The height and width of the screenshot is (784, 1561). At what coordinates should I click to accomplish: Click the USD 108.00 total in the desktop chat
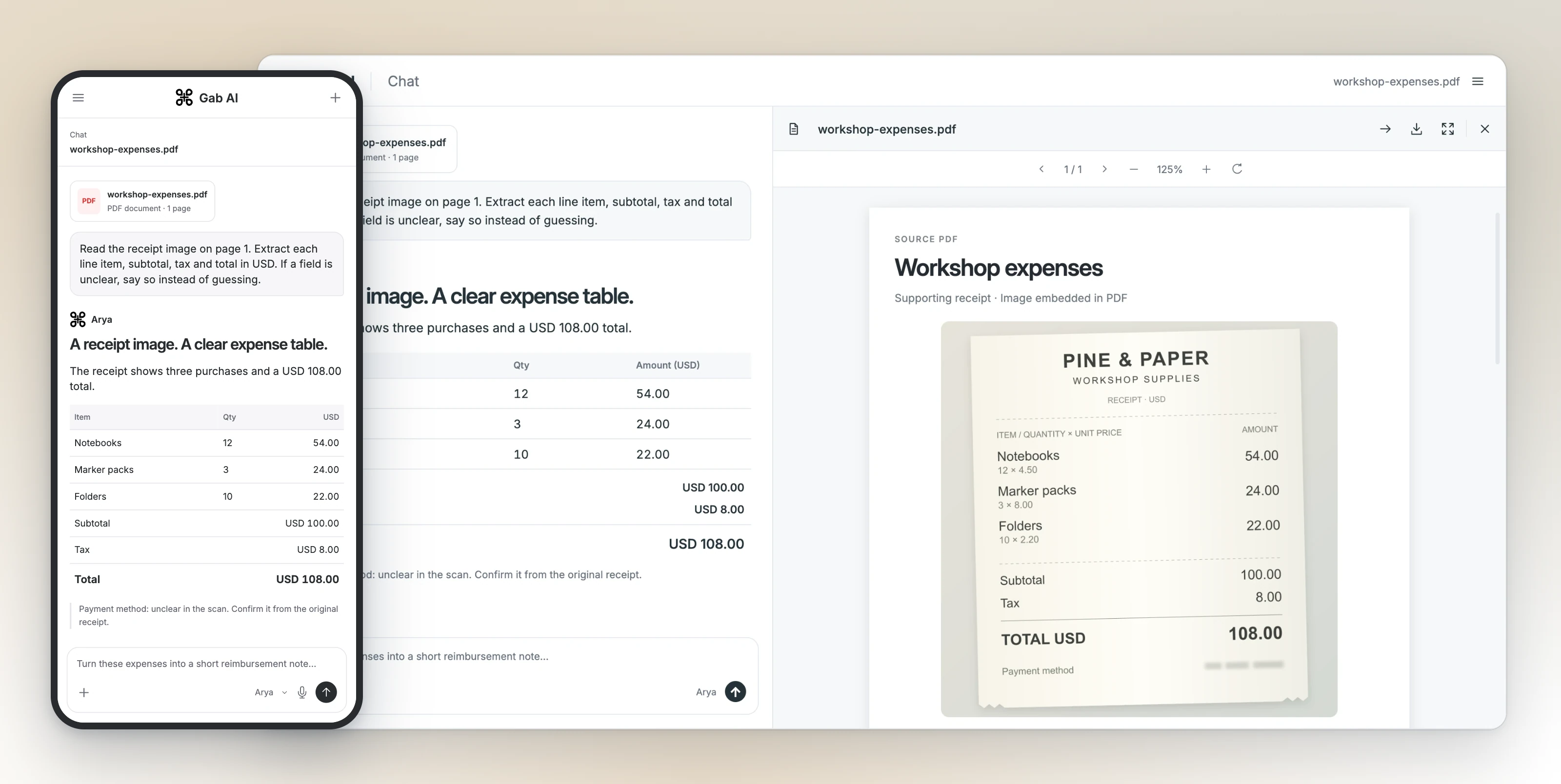(706, 544)
